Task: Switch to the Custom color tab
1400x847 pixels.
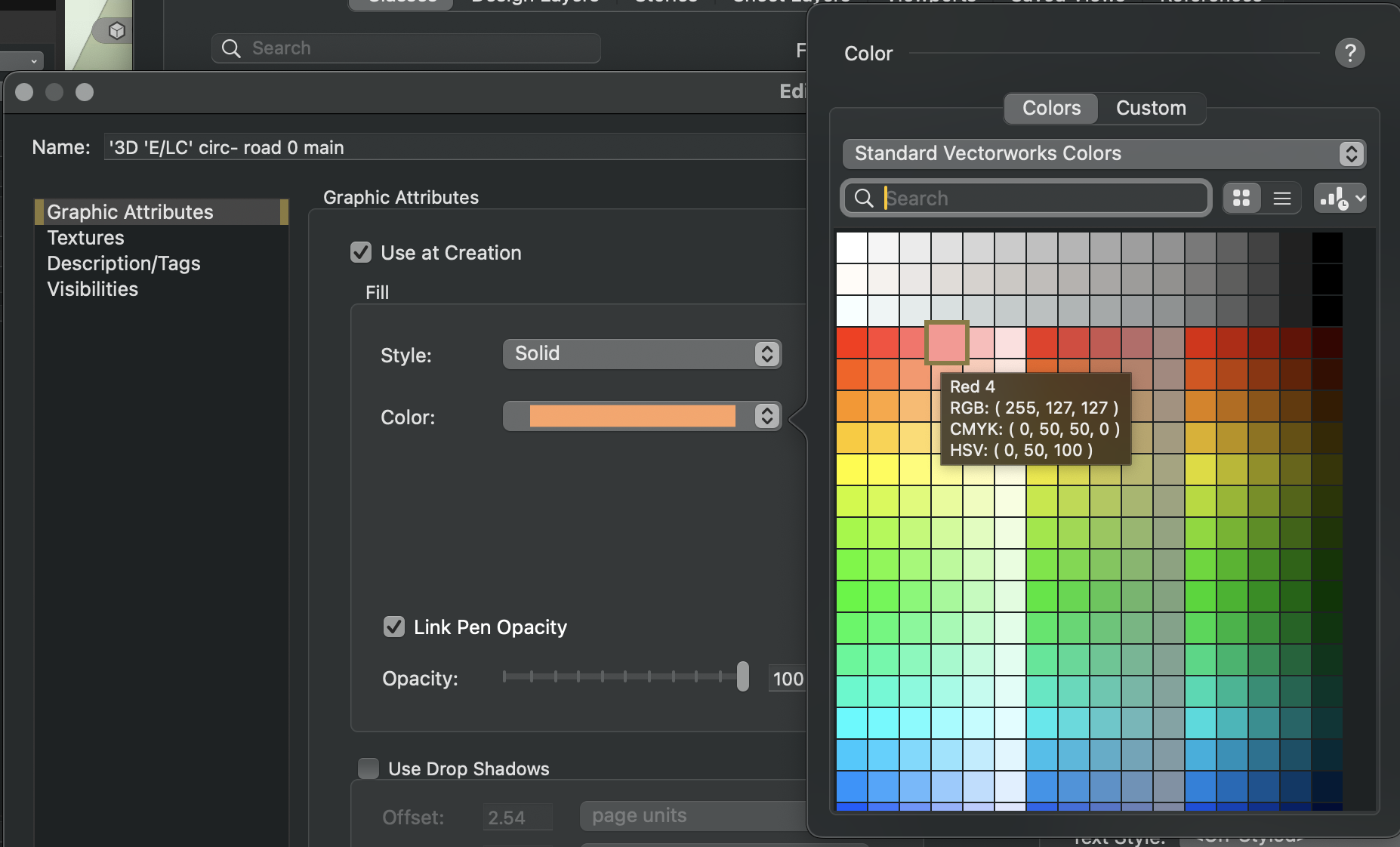Action: click(1150, 109)
